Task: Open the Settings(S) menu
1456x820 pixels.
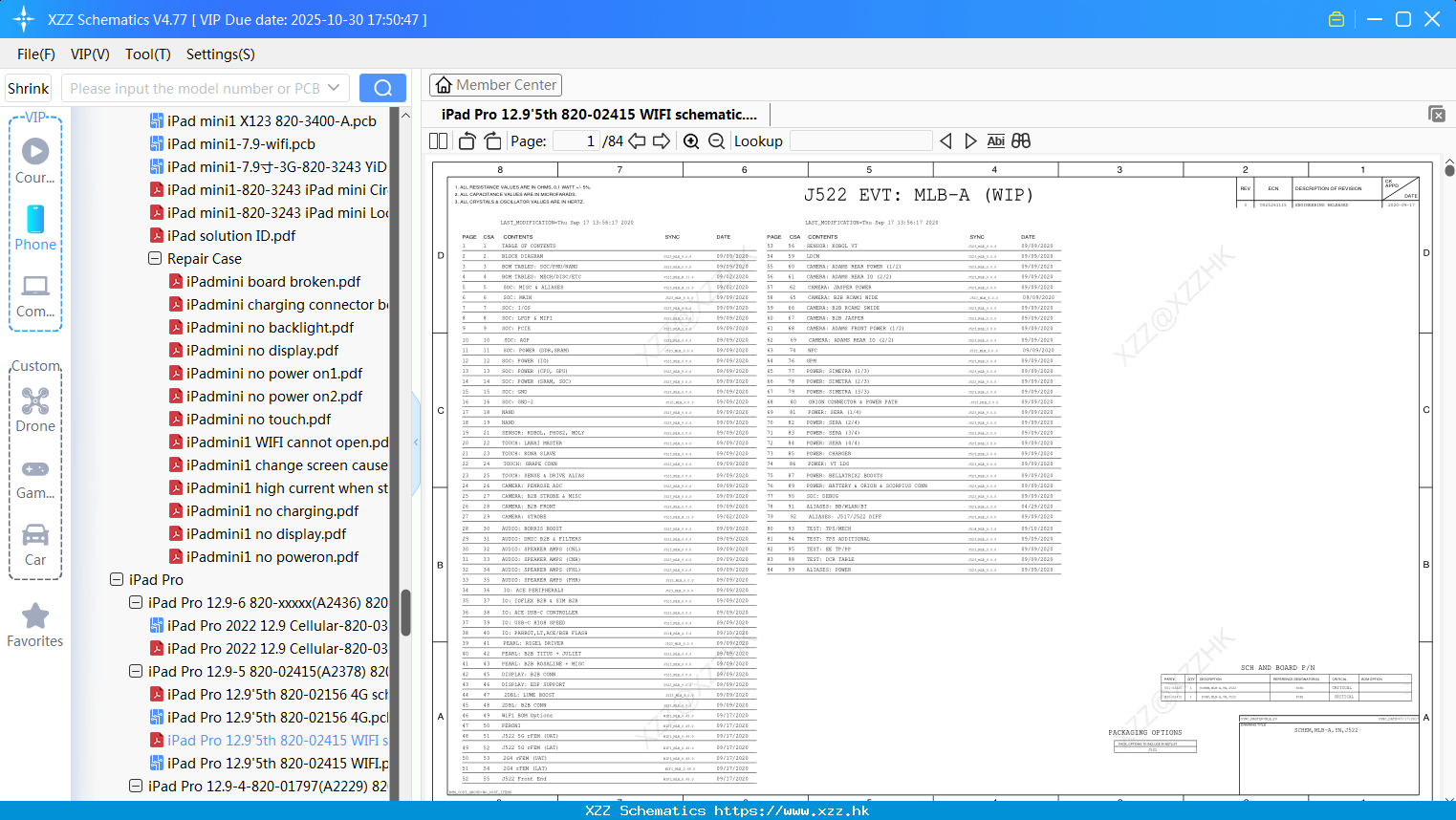Action: click(221, 54)
